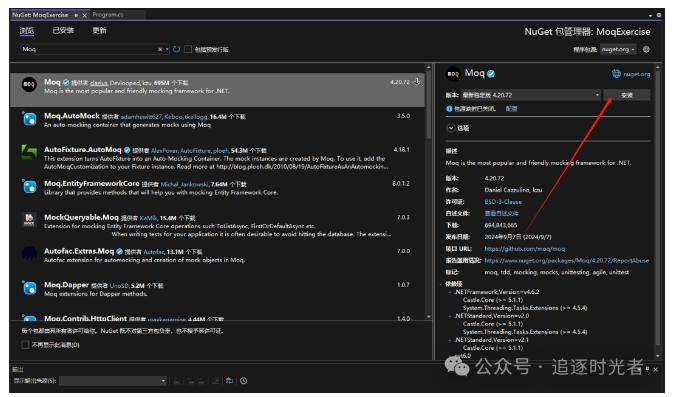Click the verified badge next to AutoFixture.AutoMoq
Screen dimensions: 678x397
tap(127, 150)
